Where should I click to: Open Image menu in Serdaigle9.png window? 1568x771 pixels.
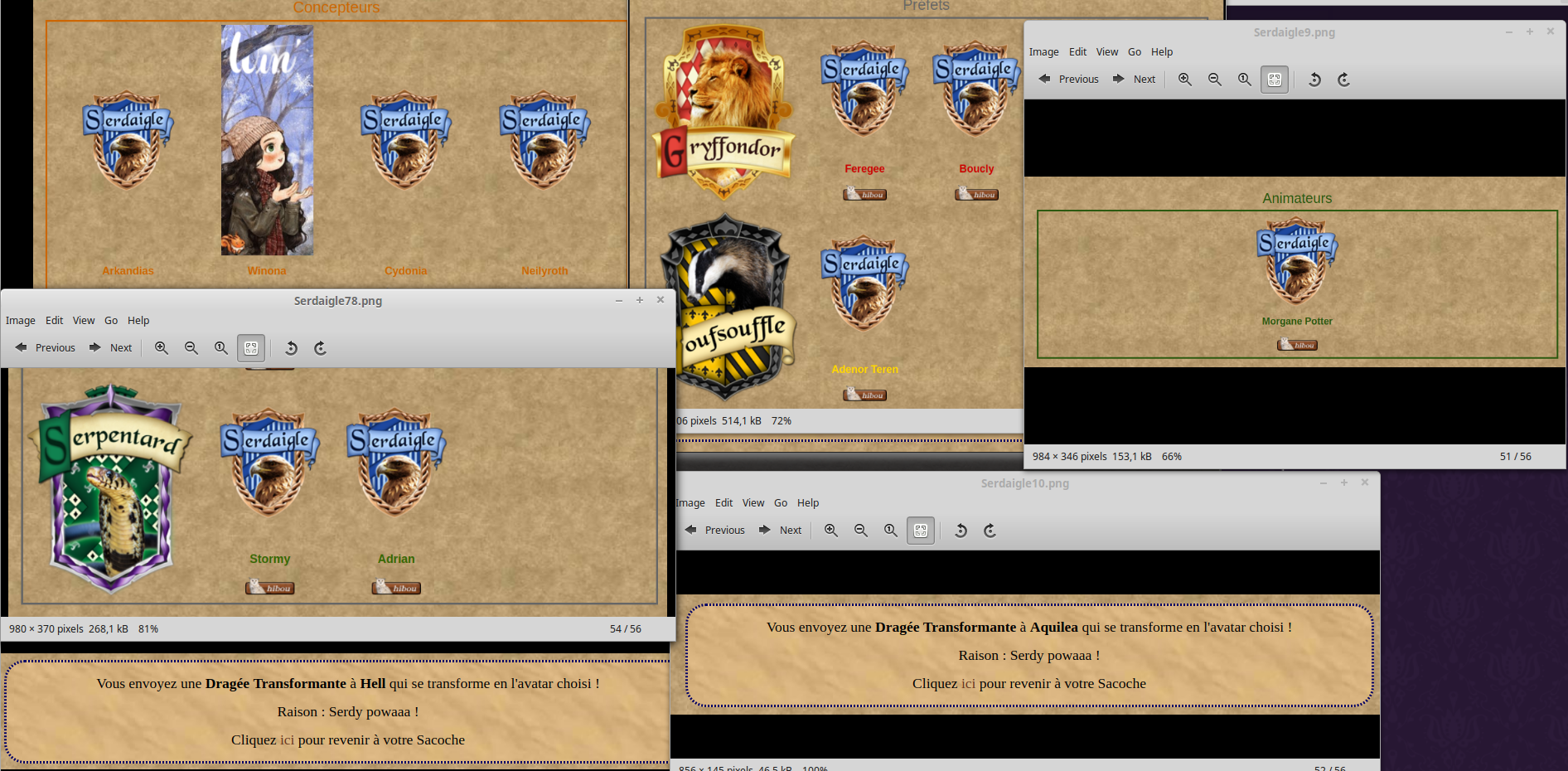point(1043,51)
